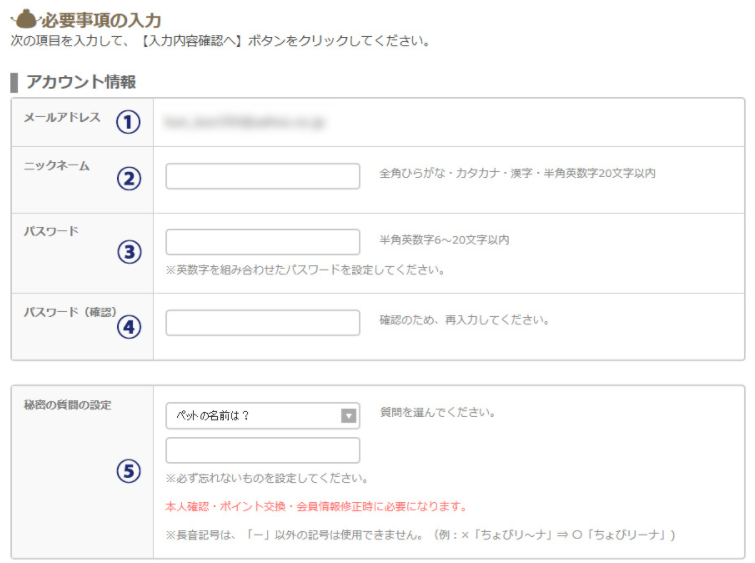Click the 秘密の質問の設定 label

coord(68,405)
